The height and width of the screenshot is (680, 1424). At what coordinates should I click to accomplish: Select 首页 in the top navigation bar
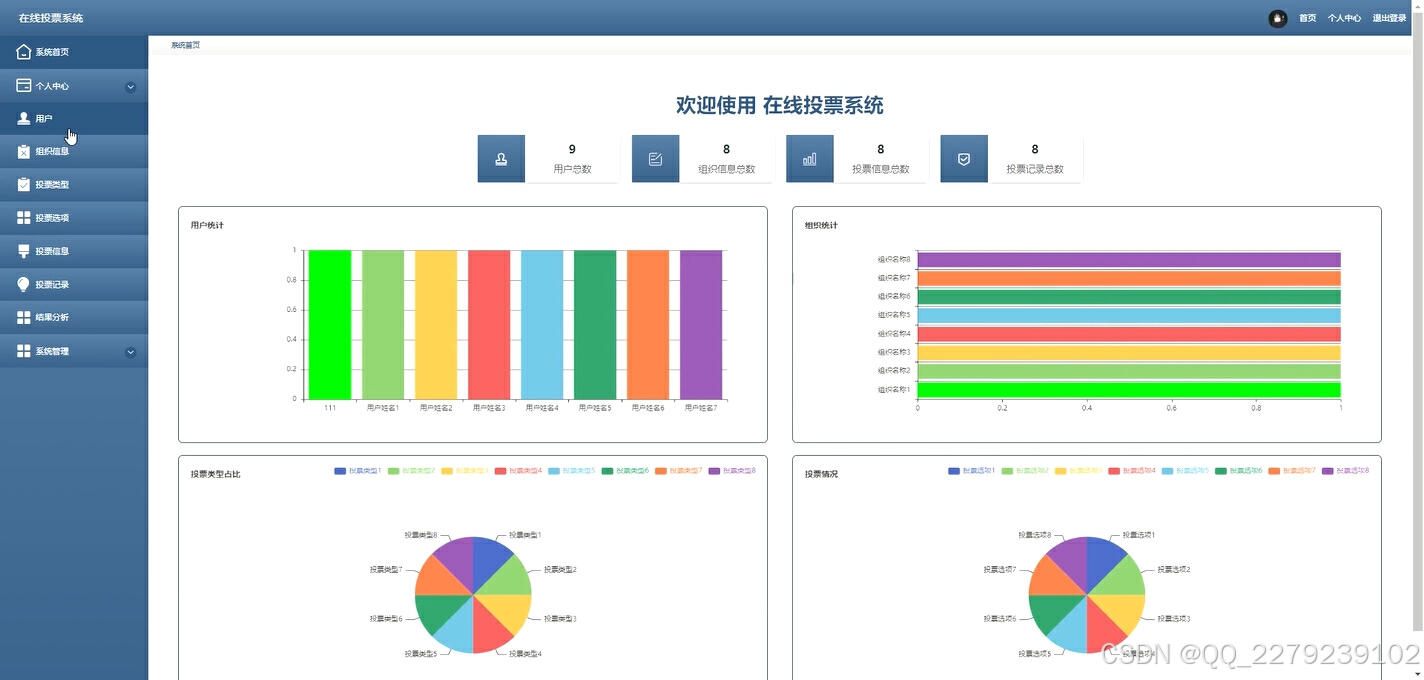(1307, 18)
